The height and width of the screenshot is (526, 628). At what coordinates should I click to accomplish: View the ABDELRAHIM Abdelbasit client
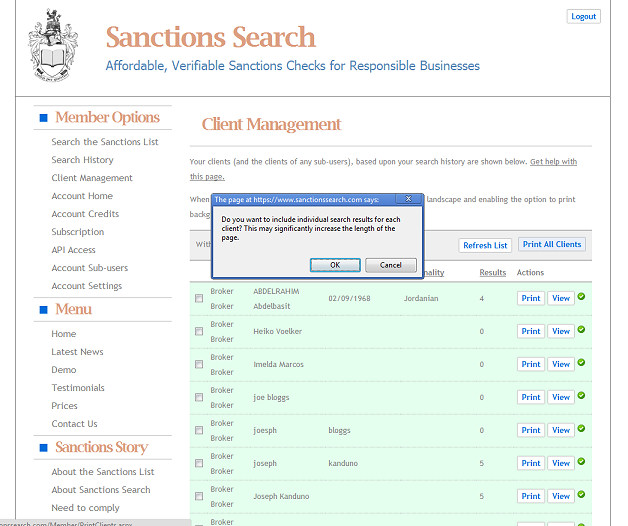(x=561, y=298)
